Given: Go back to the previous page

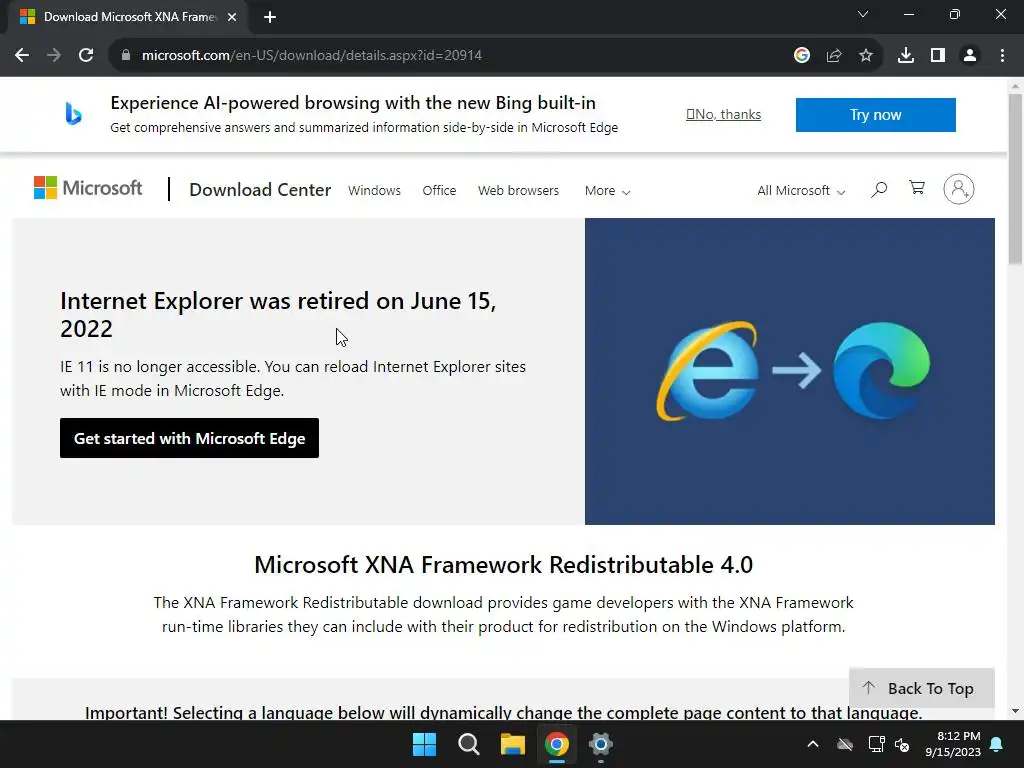Looking at the screenshot, I should point(22,56).
